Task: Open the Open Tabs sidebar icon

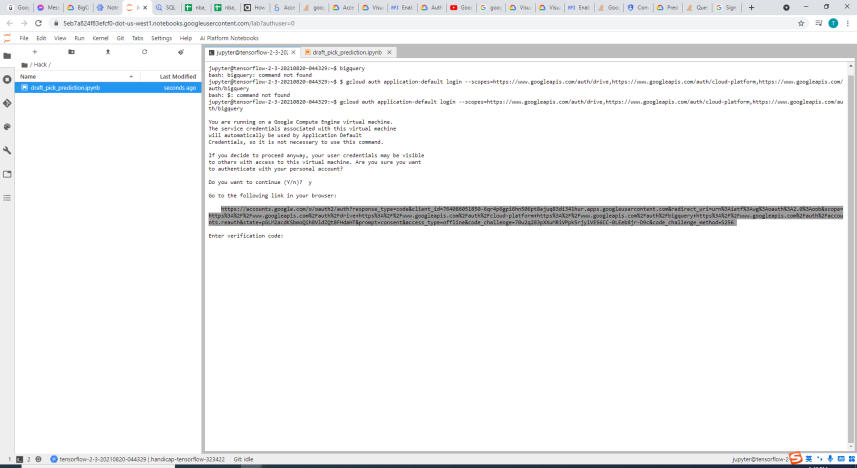Action: (x=7, y=174)
